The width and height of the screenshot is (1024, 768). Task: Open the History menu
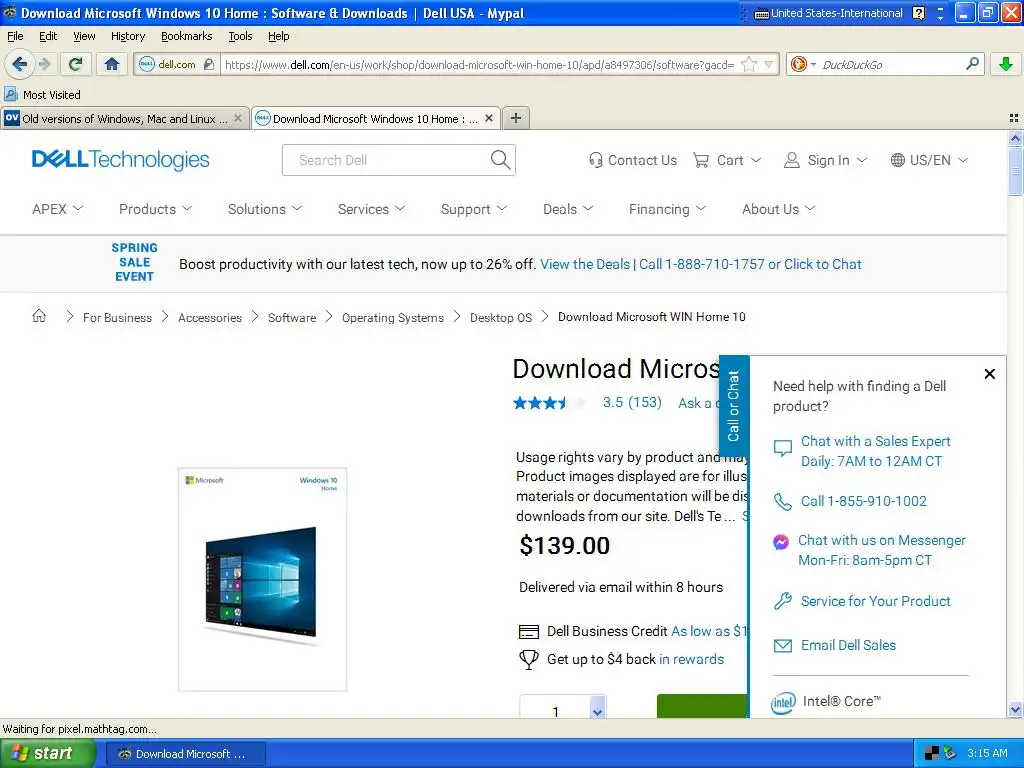(x=128, y=36)
